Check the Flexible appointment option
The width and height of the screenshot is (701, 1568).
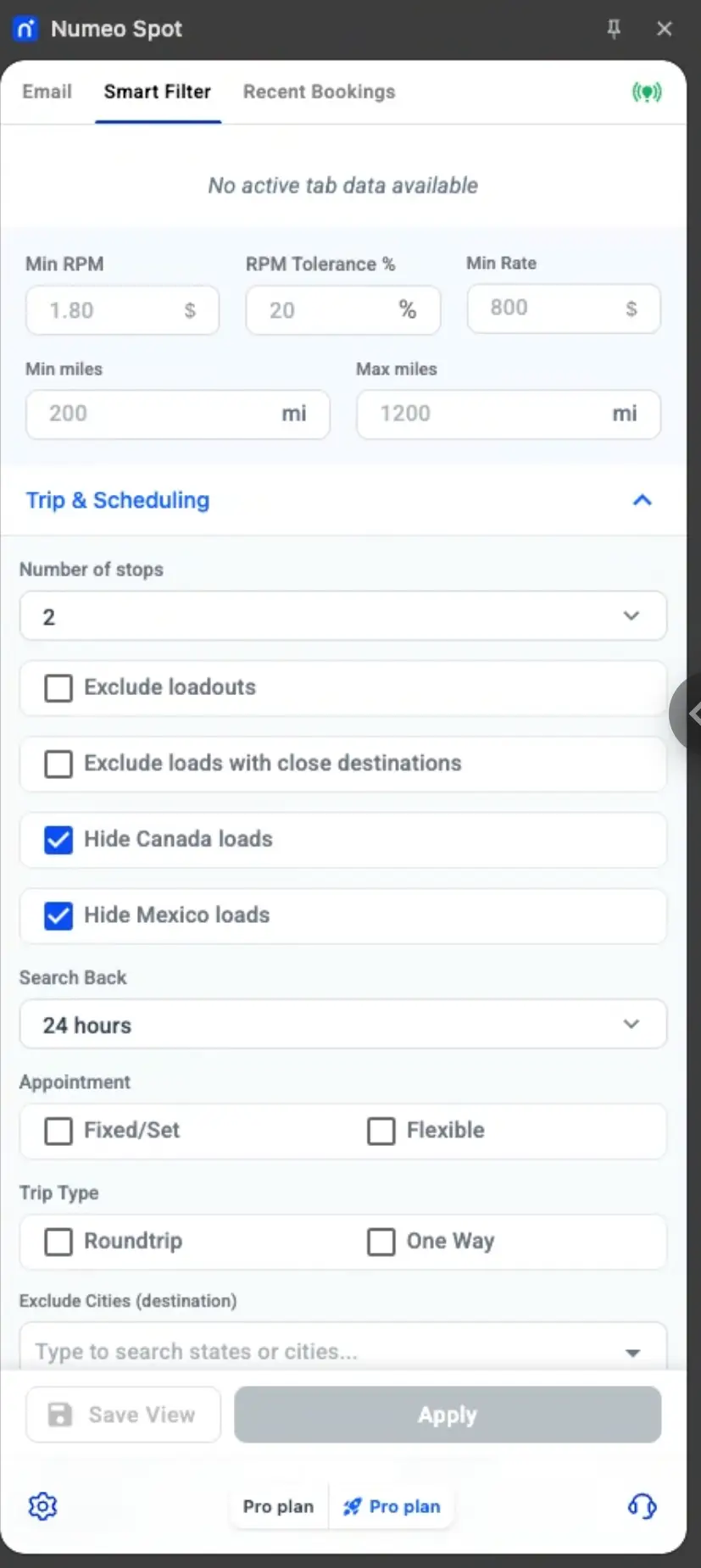(381, 1131)
